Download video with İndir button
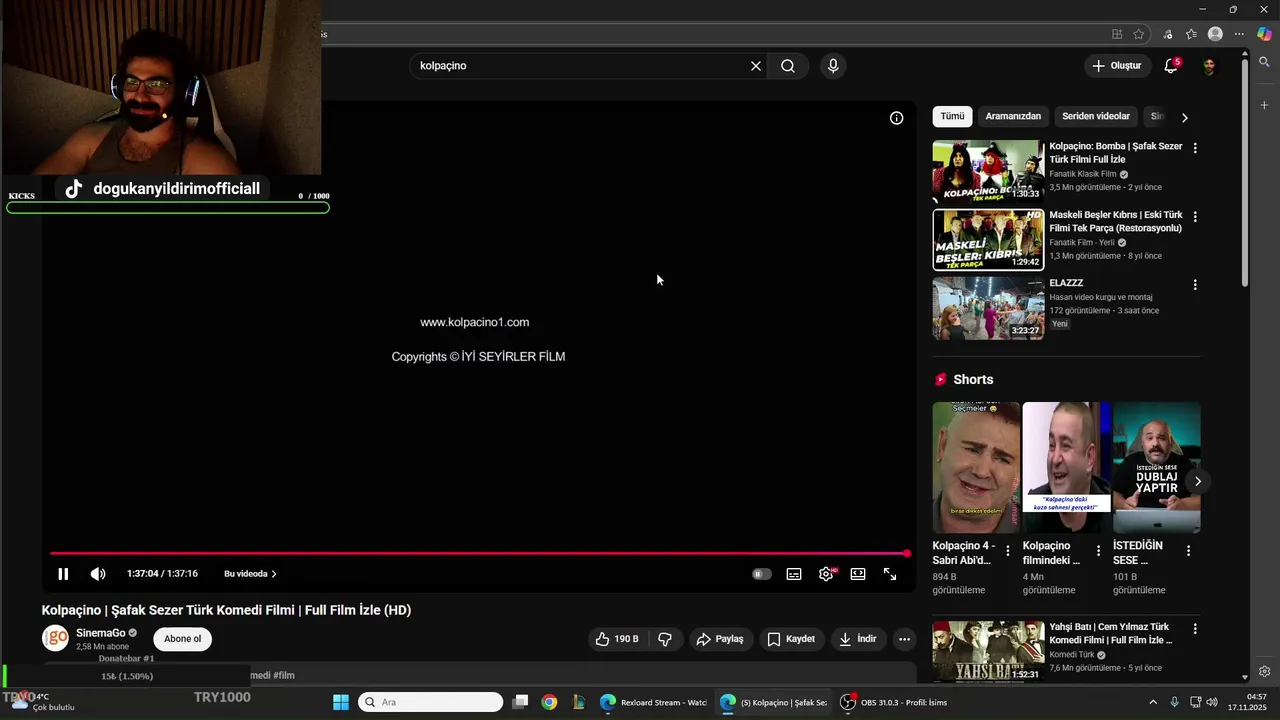The image size is (1280, 720). tap(858, 639)
